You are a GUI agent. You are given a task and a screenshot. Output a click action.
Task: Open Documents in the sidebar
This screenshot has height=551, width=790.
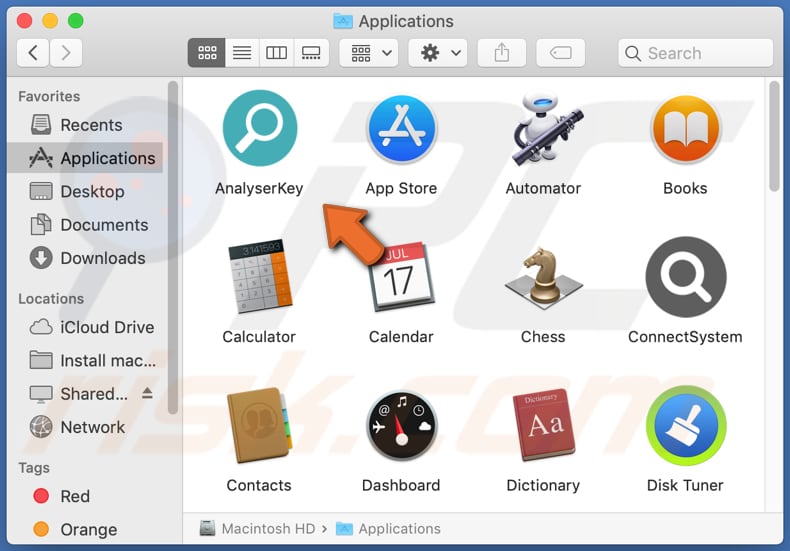pos(85,225)
